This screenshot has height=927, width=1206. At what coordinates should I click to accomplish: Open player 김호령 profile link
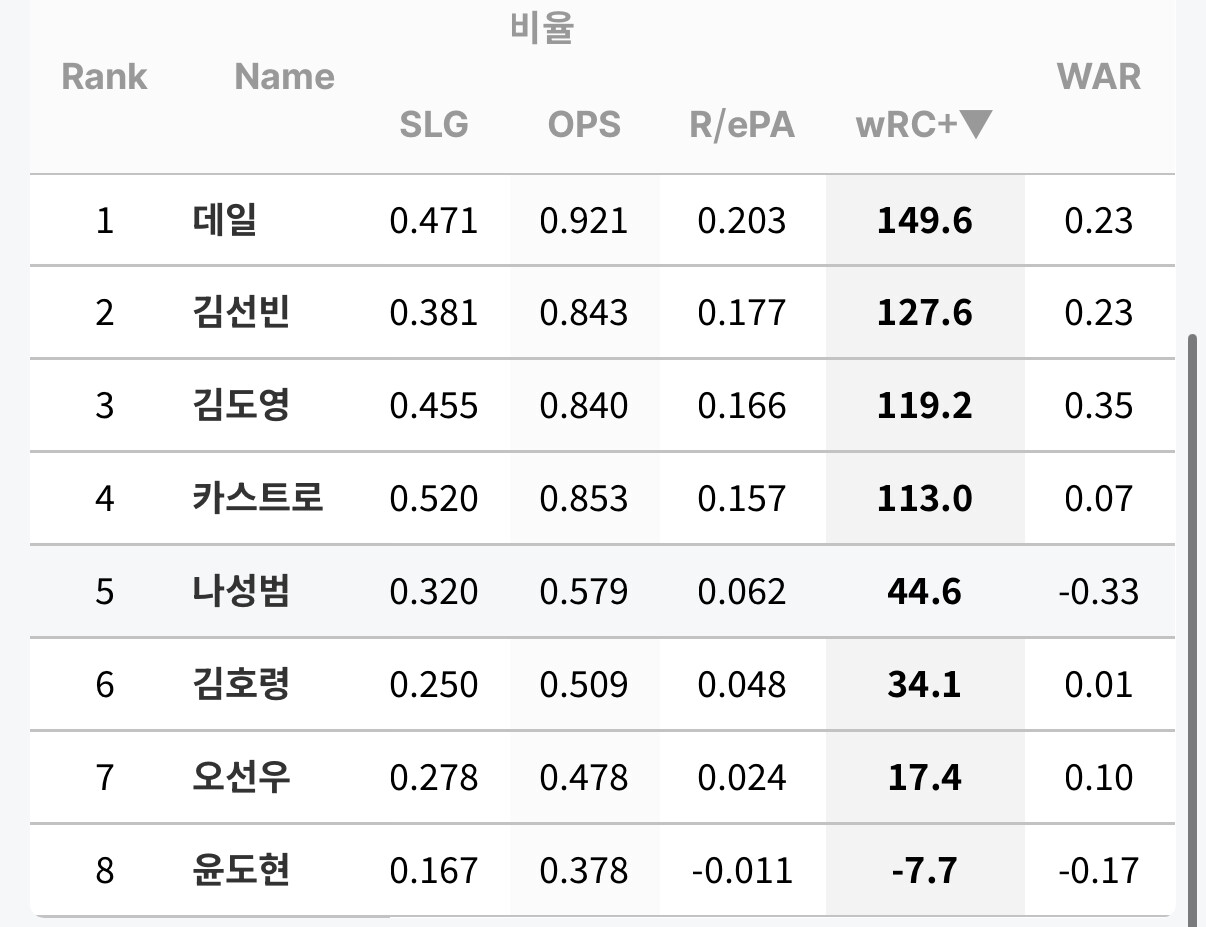tap(241, 684)
